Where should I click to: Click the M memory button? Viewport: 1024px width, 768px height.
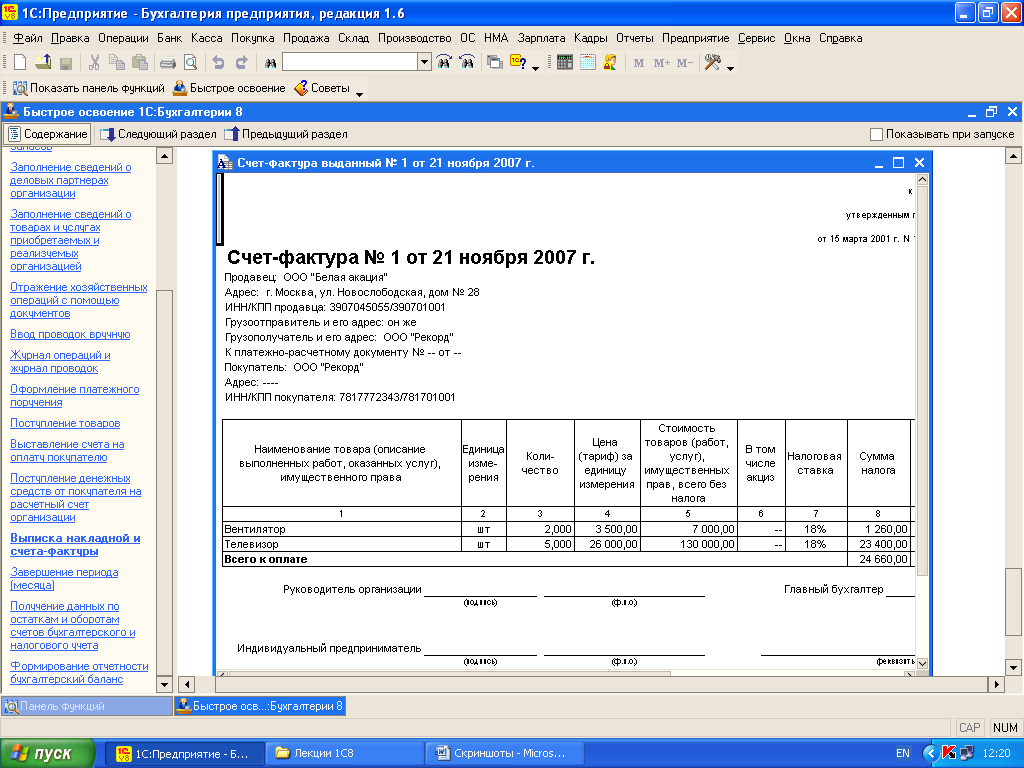tap(639, 63)
